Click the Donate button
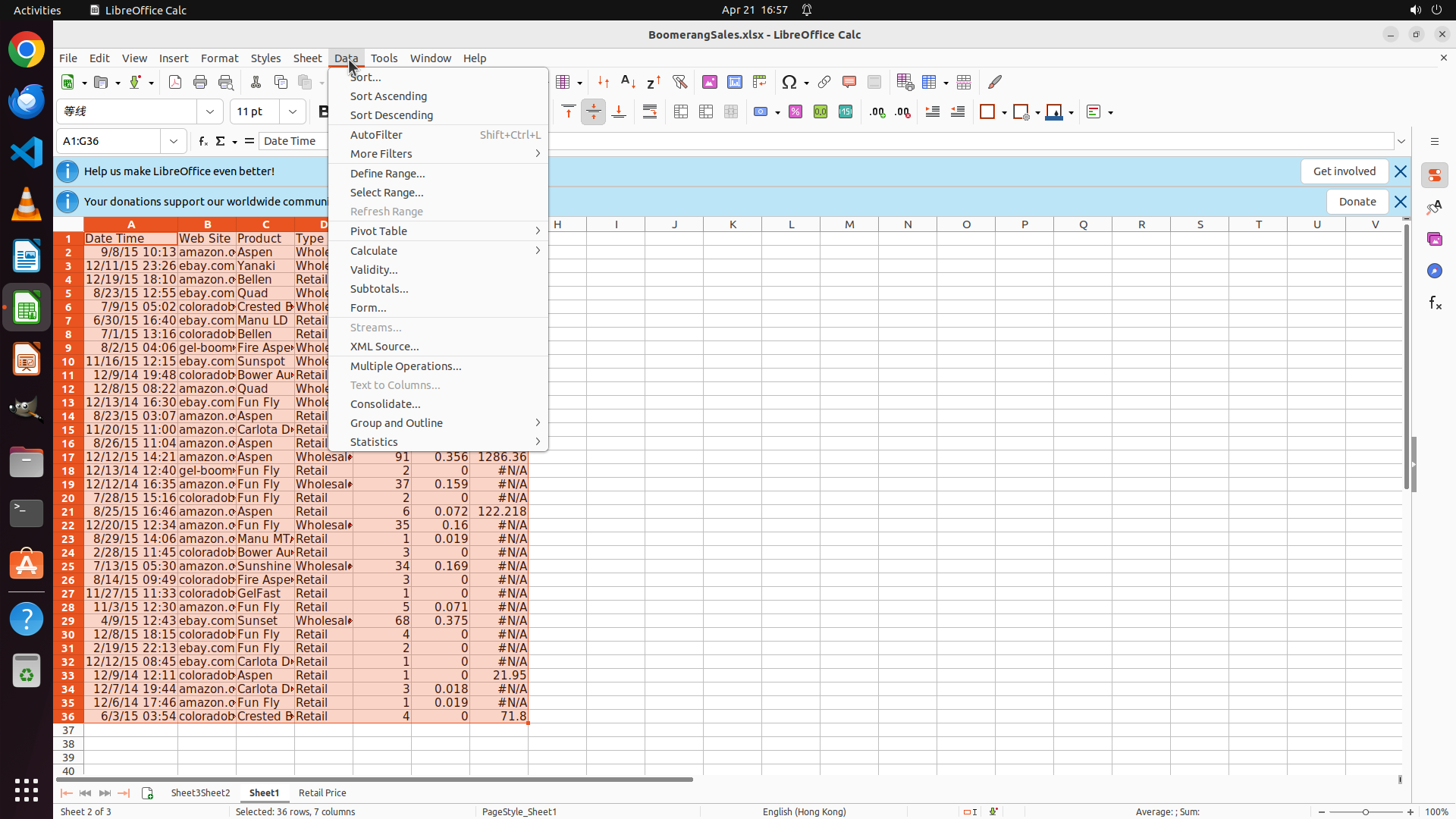The width and height of the screenshot is (1456, 819). [1357, 202]
